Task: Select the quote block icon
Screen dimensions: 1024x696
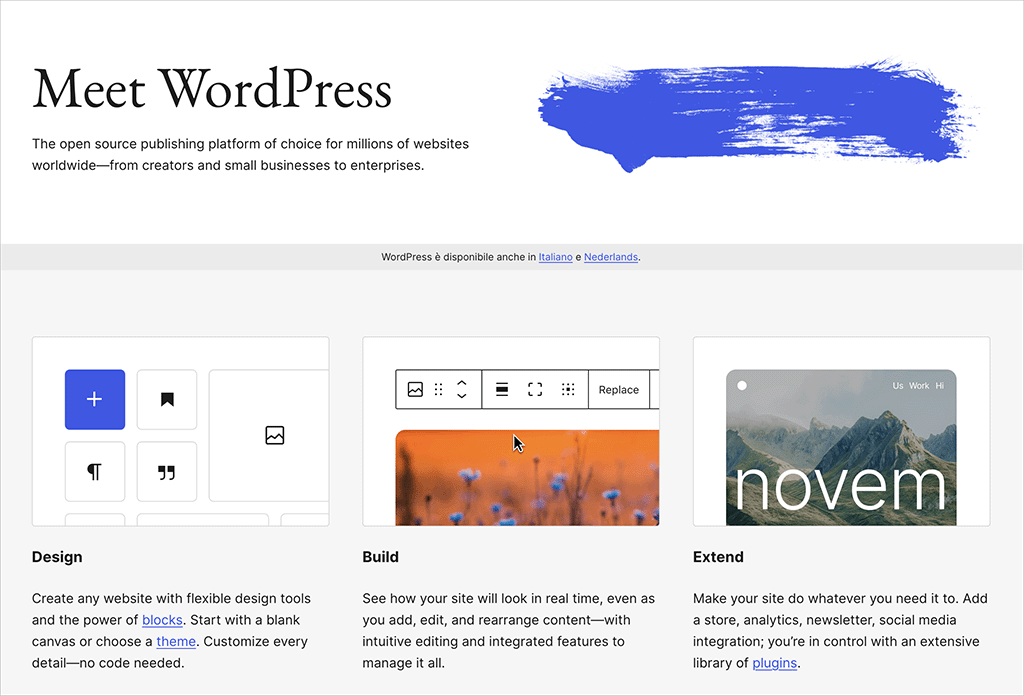Action: point(167,471)
